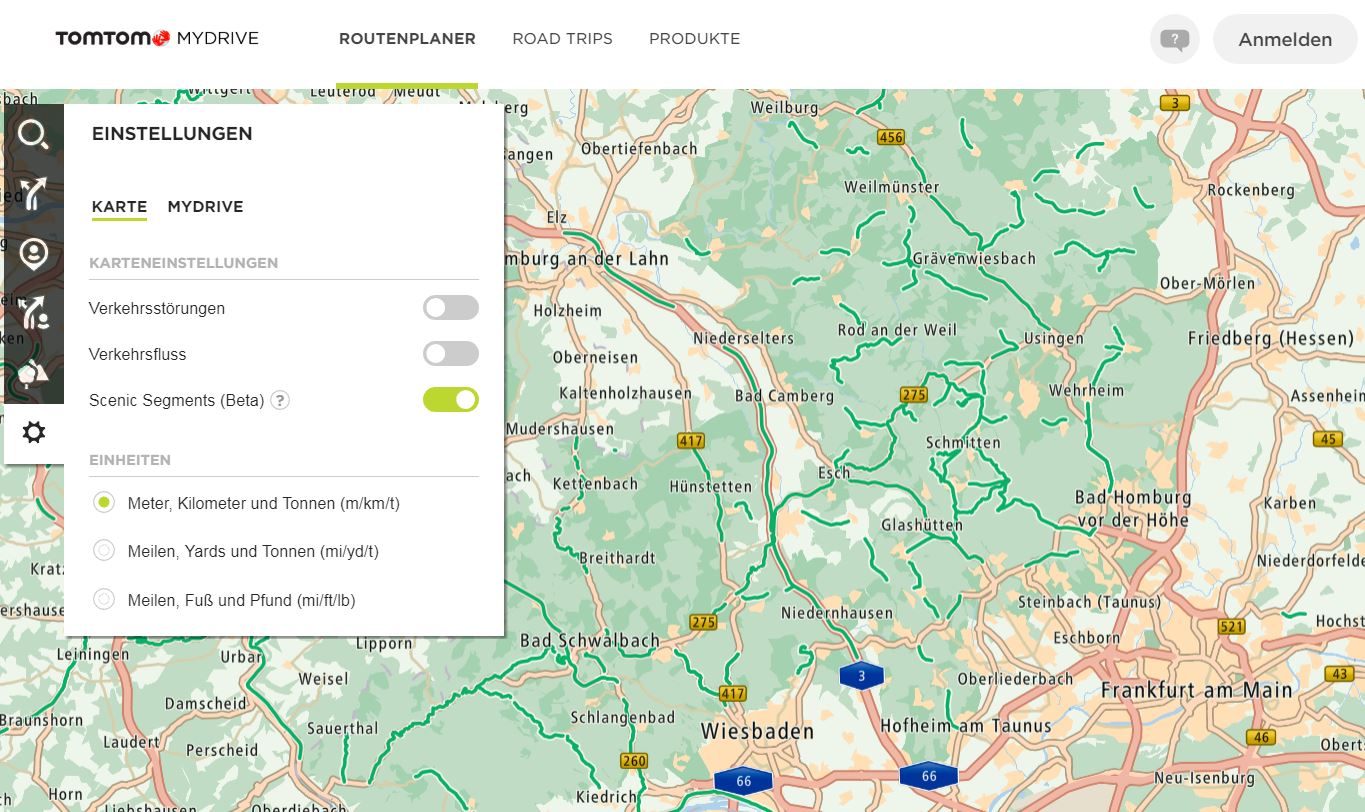
Task: Select Meilen, Yards und Tonnen units
Action: click(x=104, y=551)
